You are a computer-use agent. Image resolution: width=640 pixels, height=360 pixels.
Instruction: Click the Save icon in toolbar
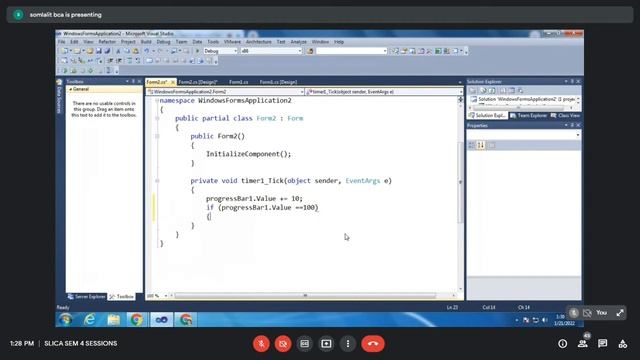point(98,51)
